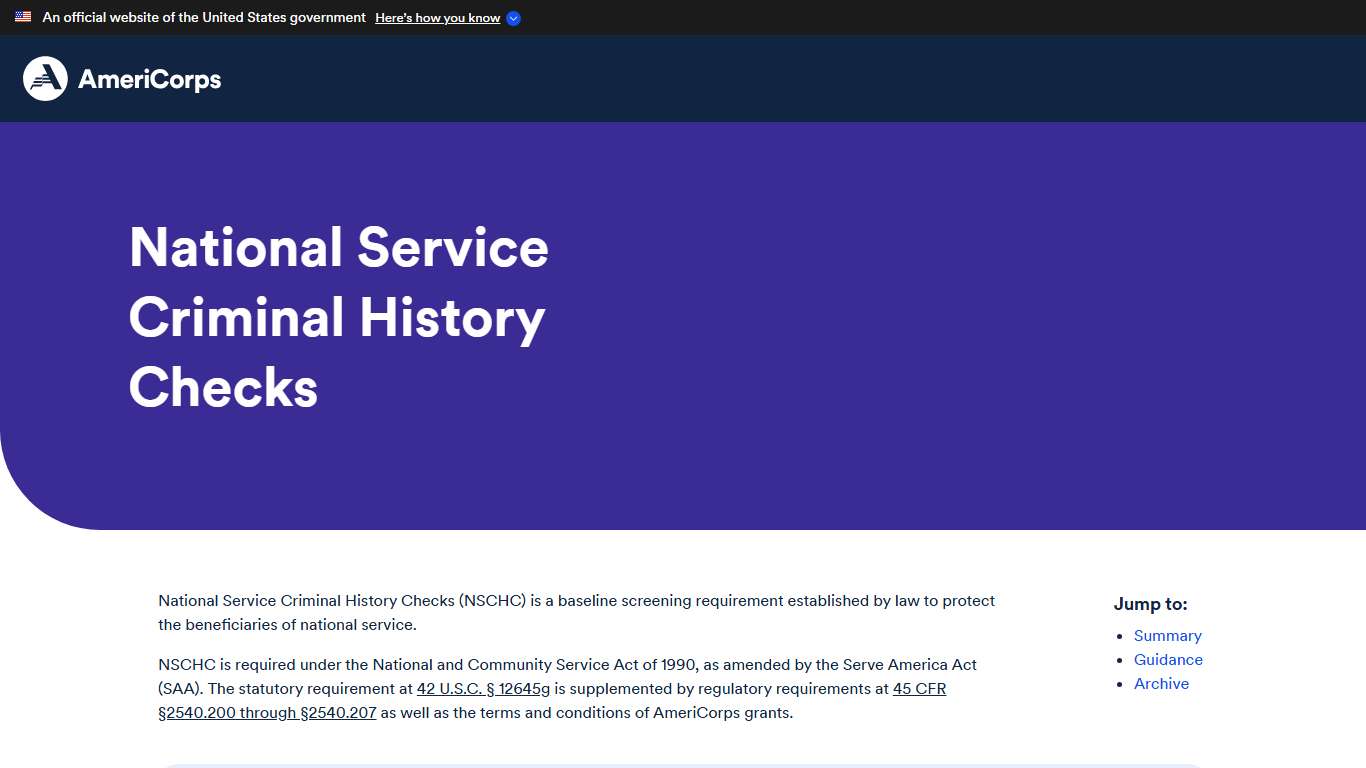This screenshot has height=768, width=1366.
Task: Click the "An official website" banner text
Action: click(x=204, y=18)
